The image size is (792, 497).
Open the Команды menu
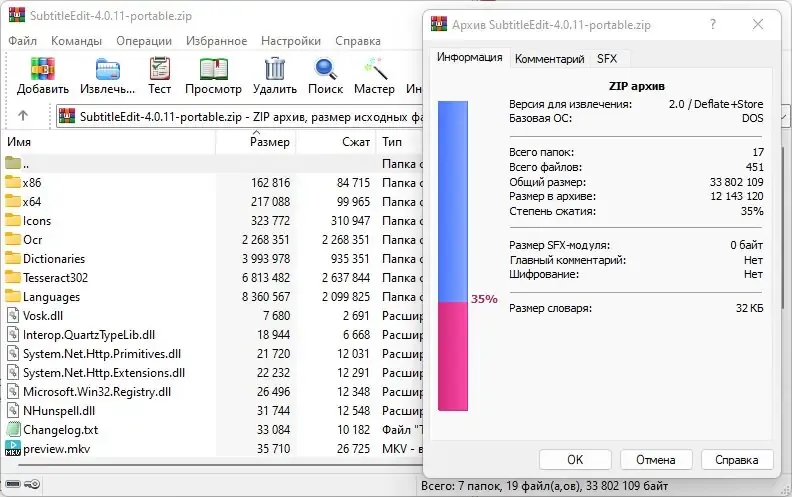click(76, 41)
